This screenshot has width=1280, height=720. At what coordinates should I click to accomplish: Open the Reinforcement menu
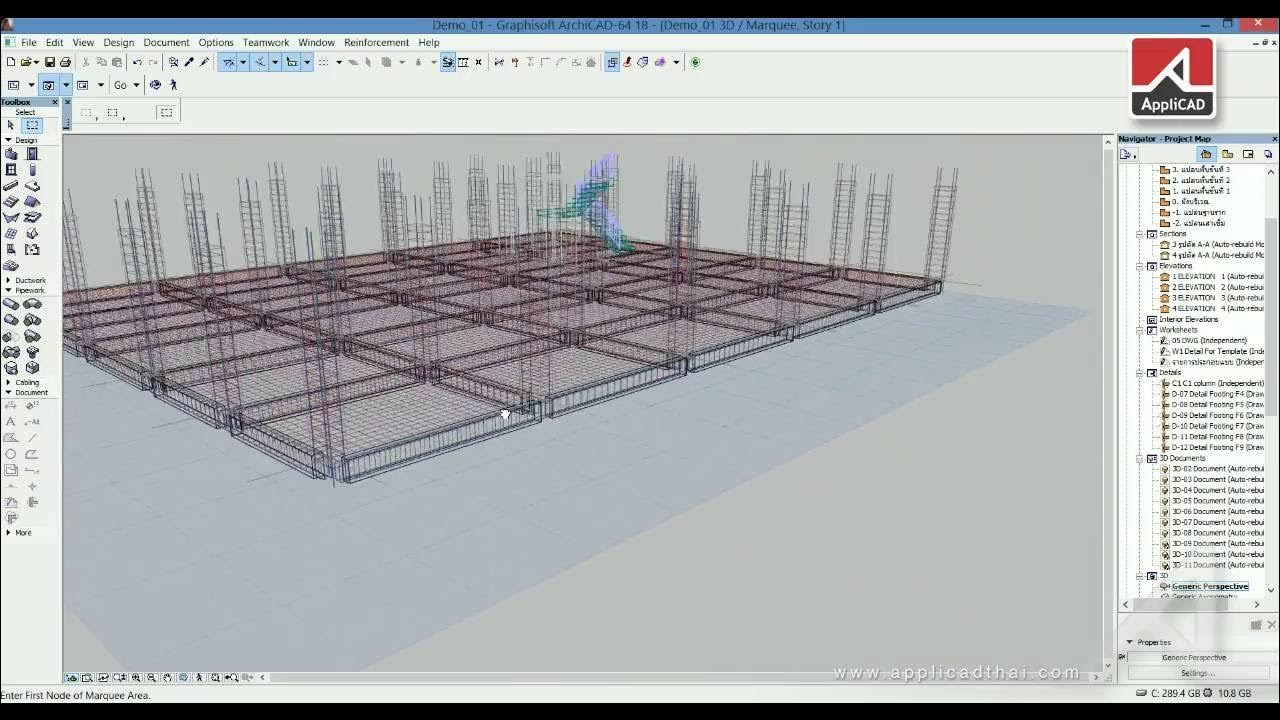pos(376,42)
